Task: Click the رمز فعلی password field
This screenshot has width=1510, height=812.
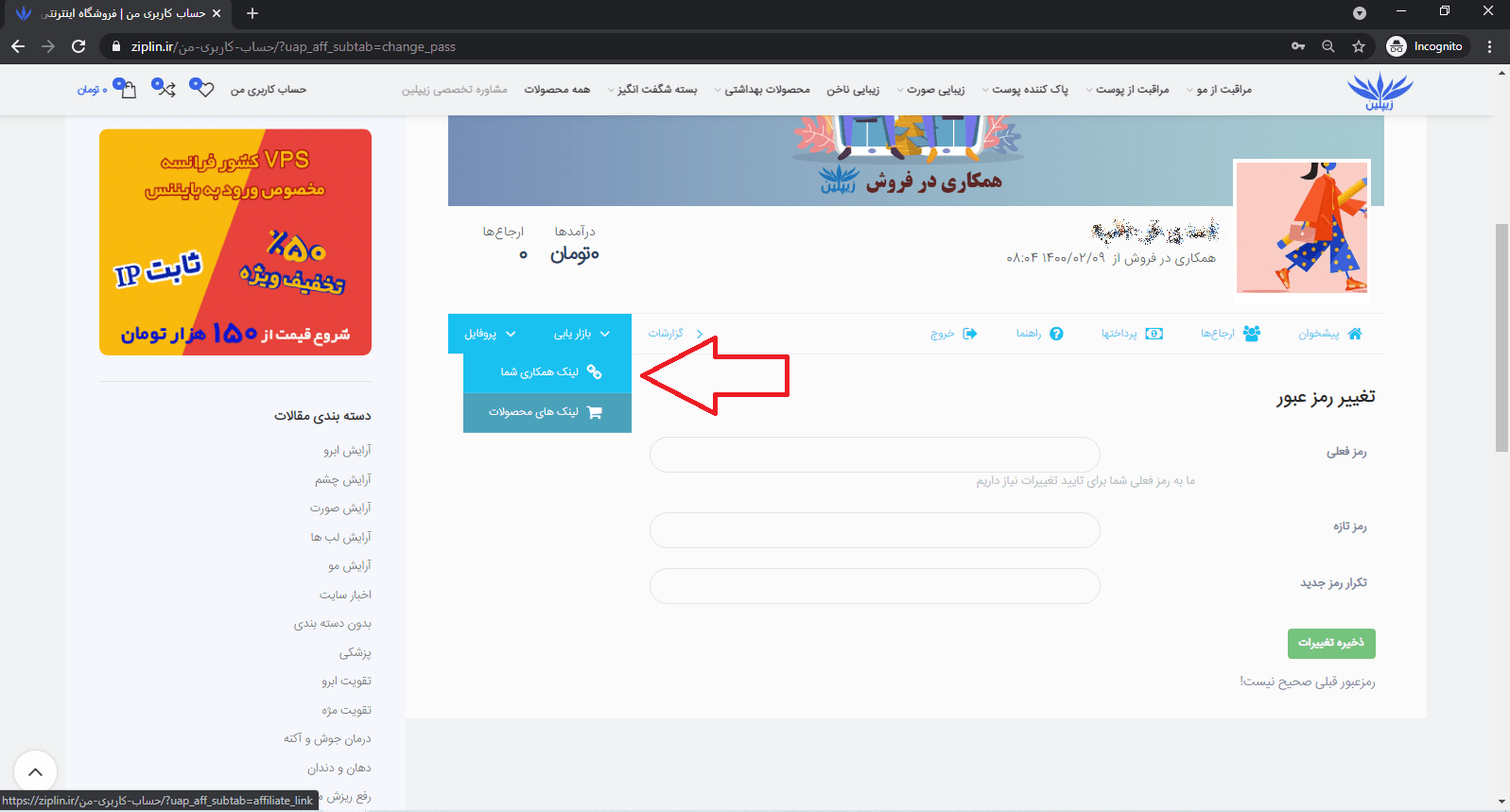Action: (875, 455)
